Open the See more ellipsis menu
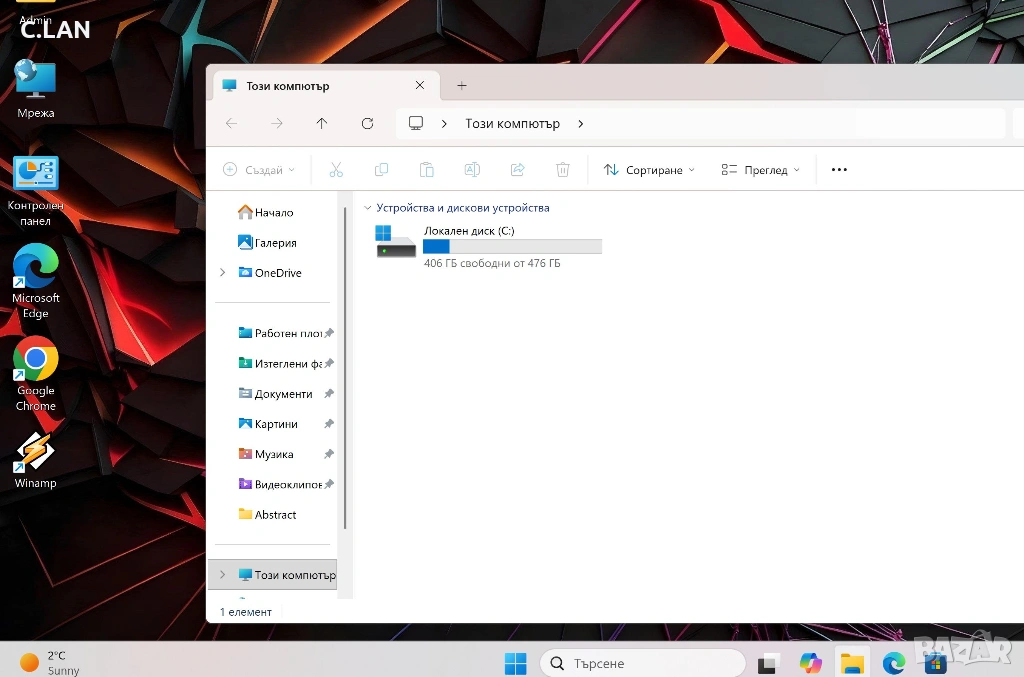 coord(839,170)
